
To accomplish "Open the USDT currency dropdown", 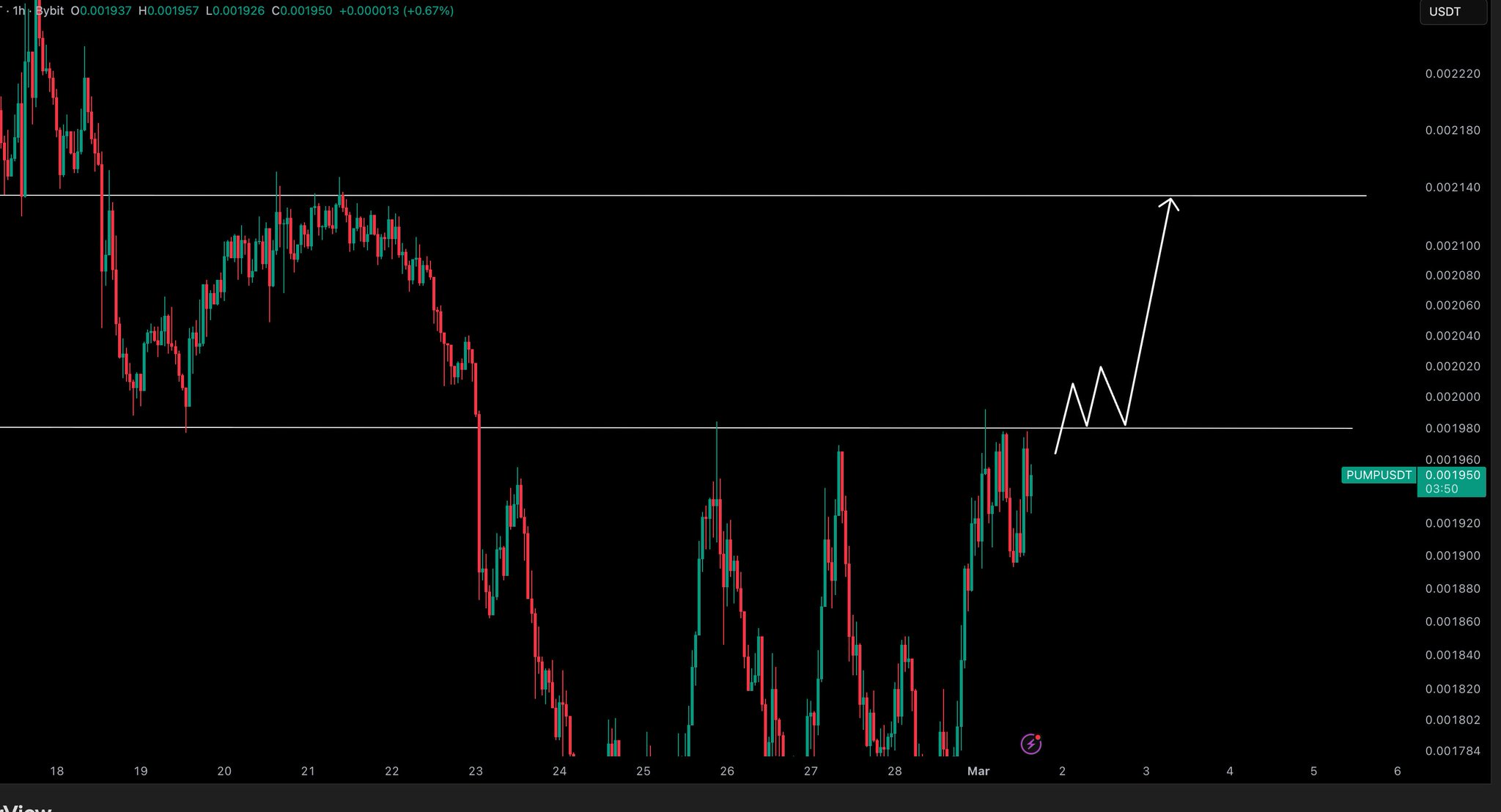I will click(x=1452, y=12).
